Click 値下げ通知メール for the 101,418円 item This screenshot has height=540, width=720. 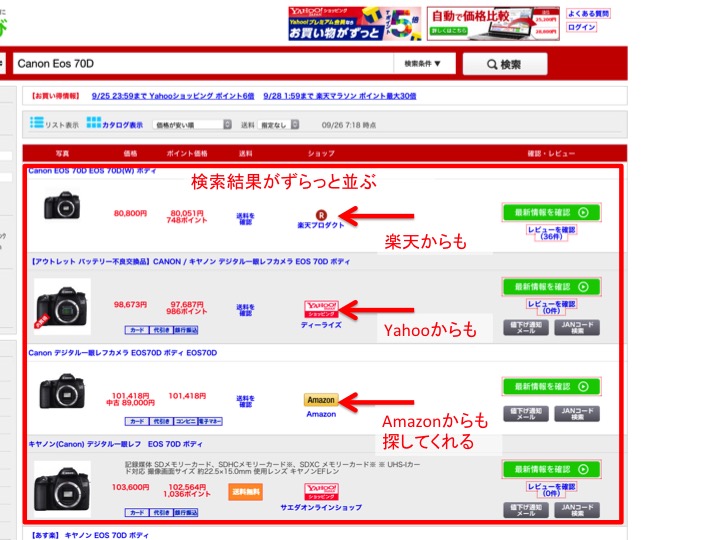(x=526, y=414)
